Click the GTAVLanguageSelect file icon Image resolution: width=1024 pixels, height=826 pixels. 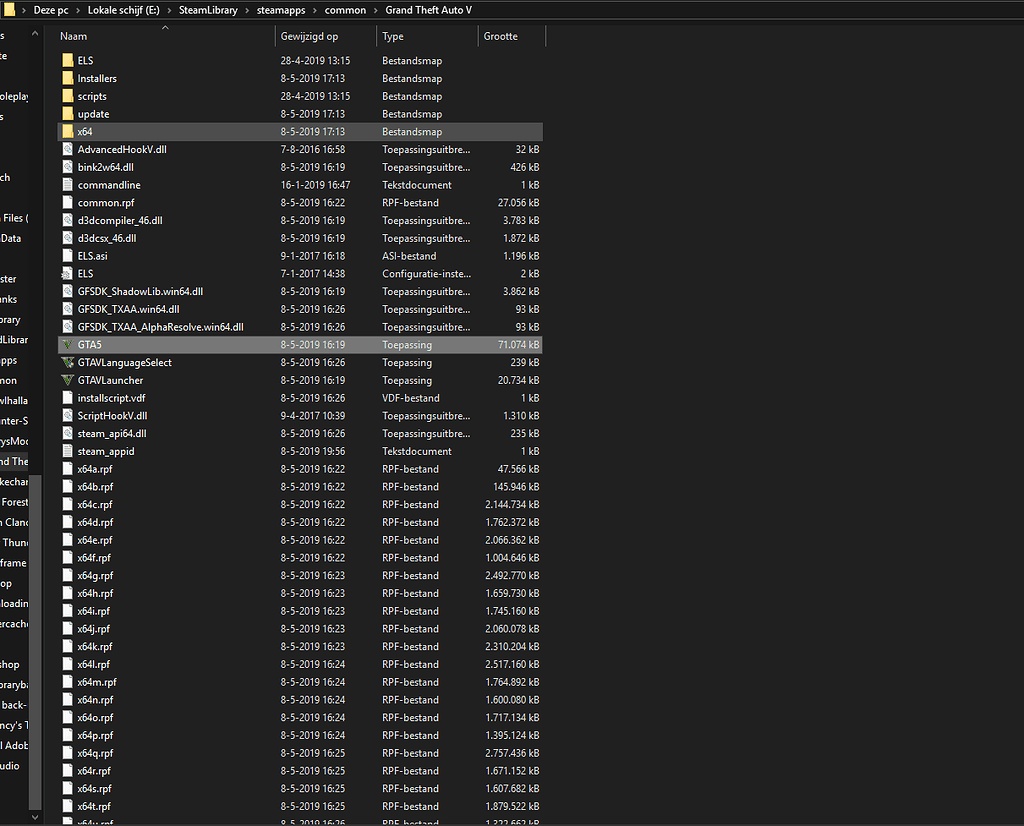[67, 362]
